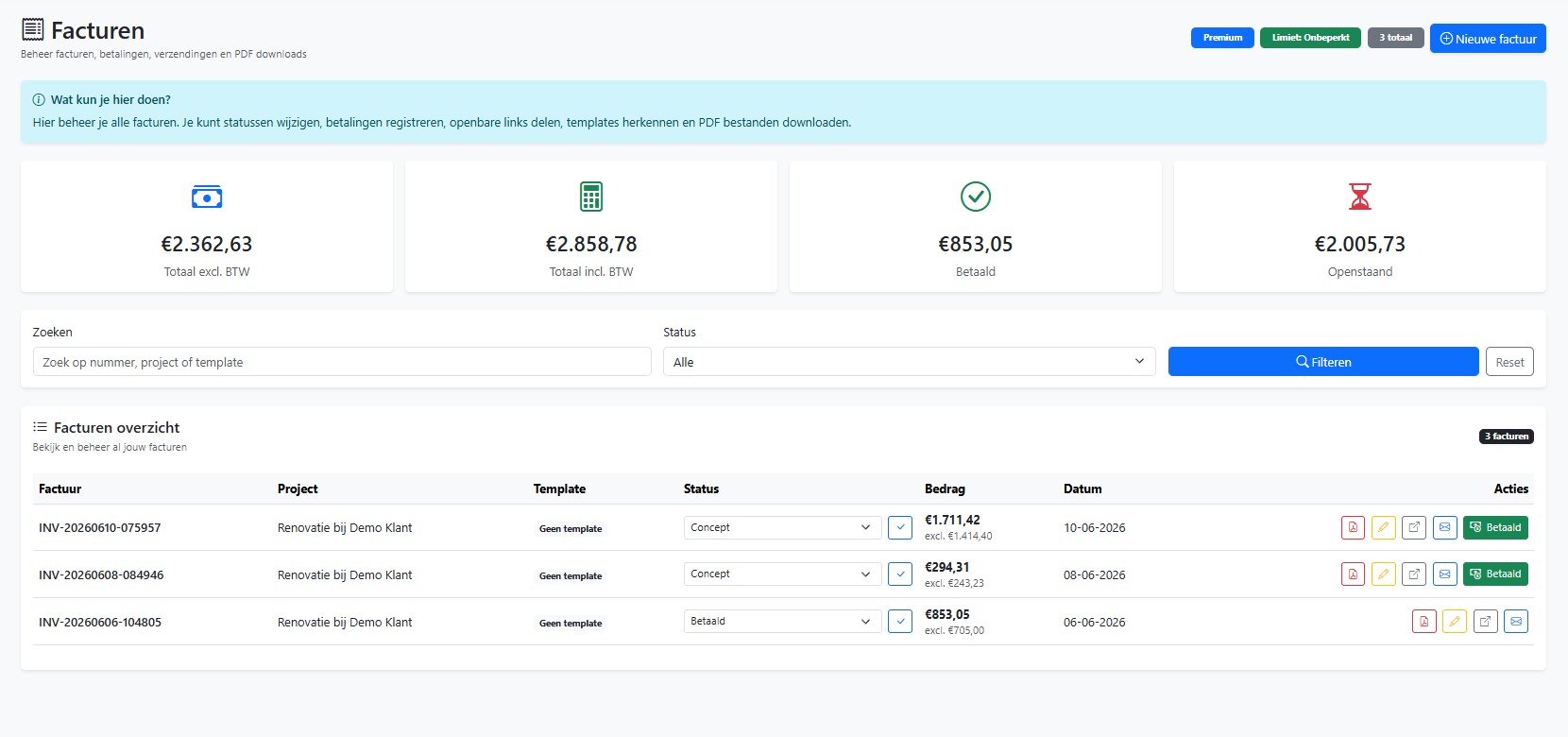Screen dimensions: 1568x737
Task: Confirm status checkmark for INV-20260610-075957
Action: (900, 527)
